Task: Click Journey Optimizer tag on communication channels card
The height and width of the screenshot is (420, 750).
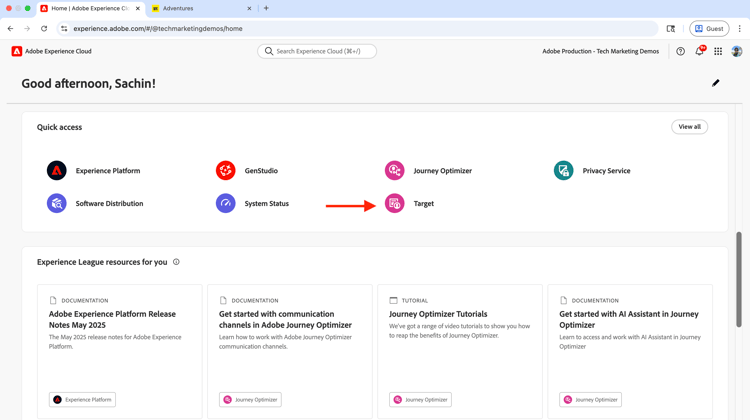Action: click(250, 399)
